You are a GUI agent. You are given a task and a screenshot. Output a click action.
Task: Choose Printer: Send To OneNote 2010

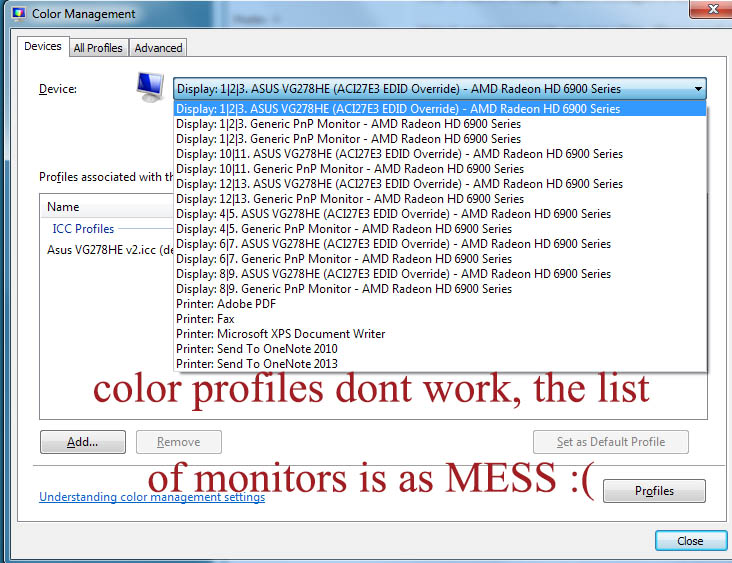pos(439,349)
